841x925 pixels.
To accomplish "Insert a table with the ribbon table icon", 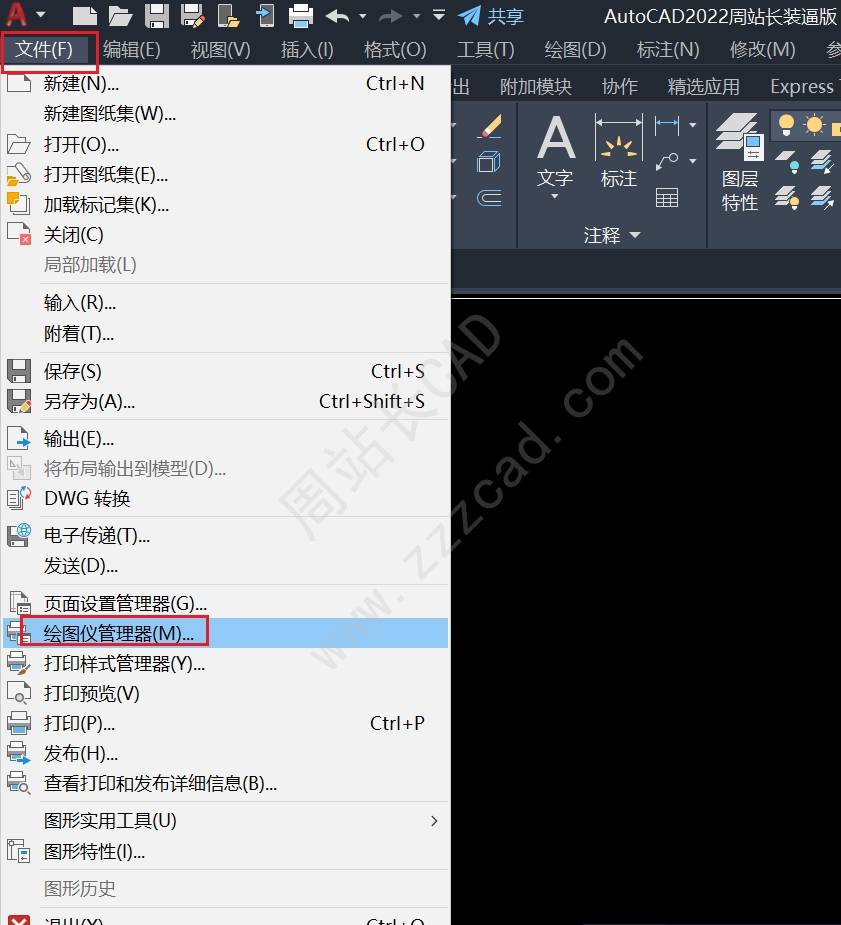I will 667,198.
